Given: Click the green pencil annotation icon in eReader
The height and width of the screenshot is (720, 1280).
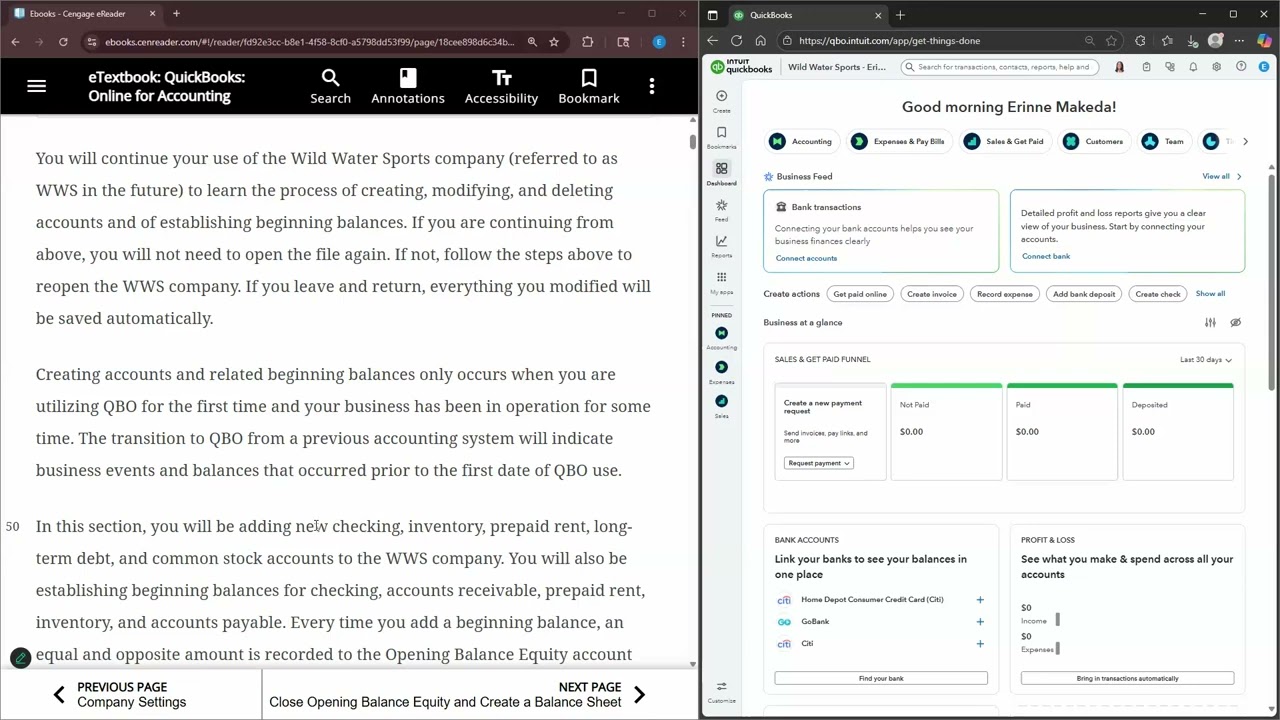Looking at the screenshot, I should pyautogui.click(x=20, y=658).
